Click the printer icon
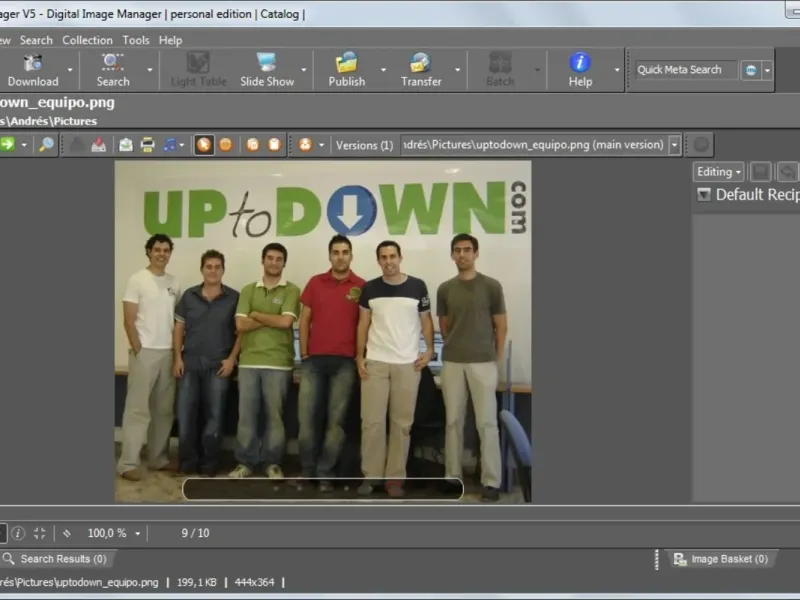800x600 pixels. click(x=147, y=145)
